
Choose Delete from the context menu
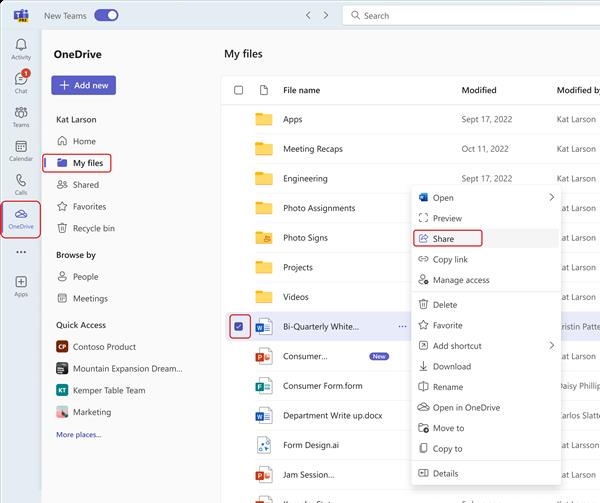click(x=485, y=305)
